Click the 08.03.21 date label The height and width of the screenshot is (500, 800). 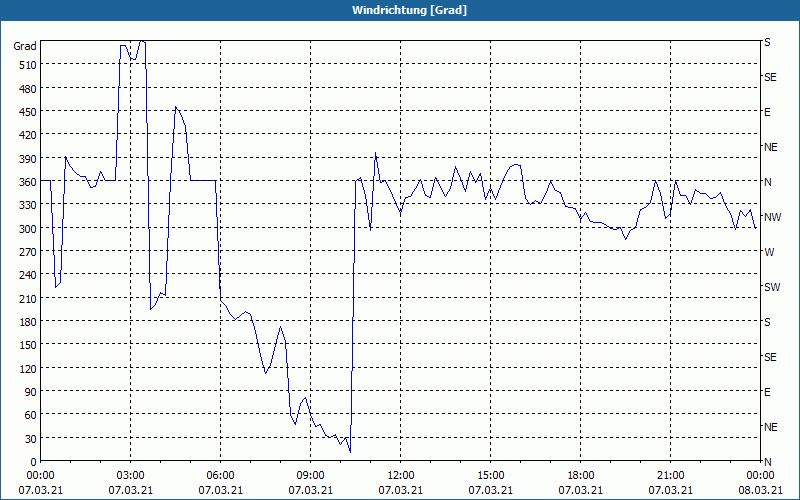pos(760,490)
